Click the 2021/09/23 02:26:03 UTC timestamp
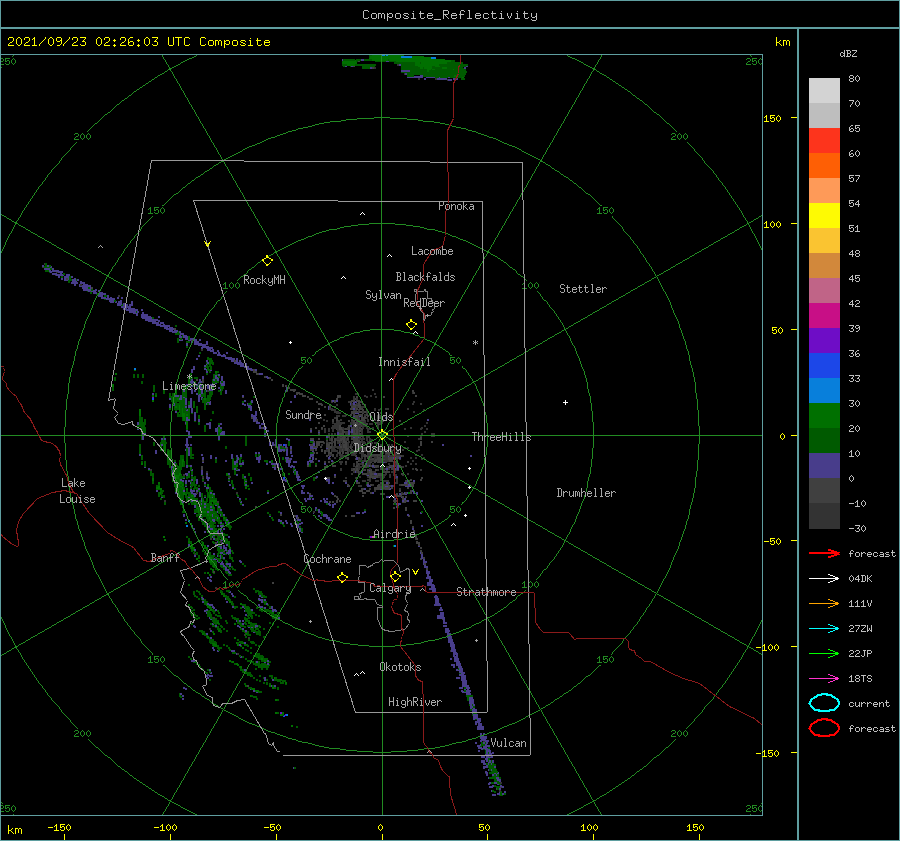Image resolution: width=900 pixels, height=841 pixels. click(99, 42)
